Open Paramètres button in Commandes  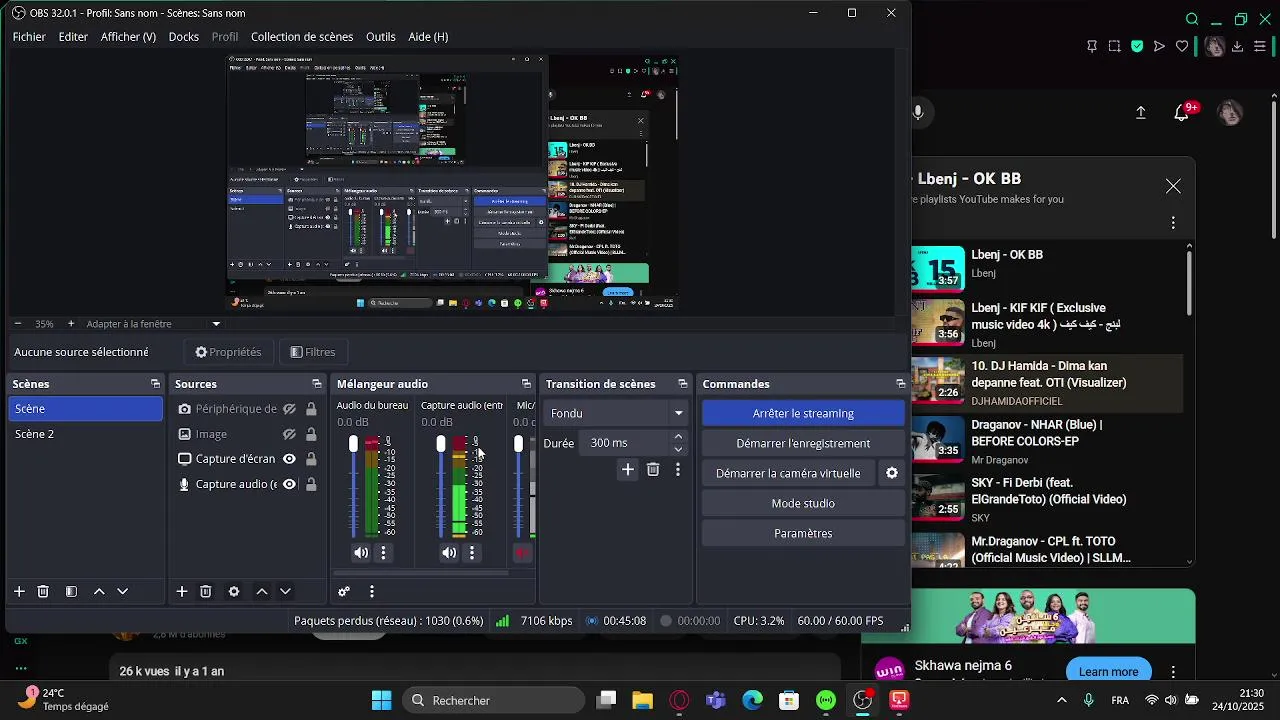tap(803, 534)
